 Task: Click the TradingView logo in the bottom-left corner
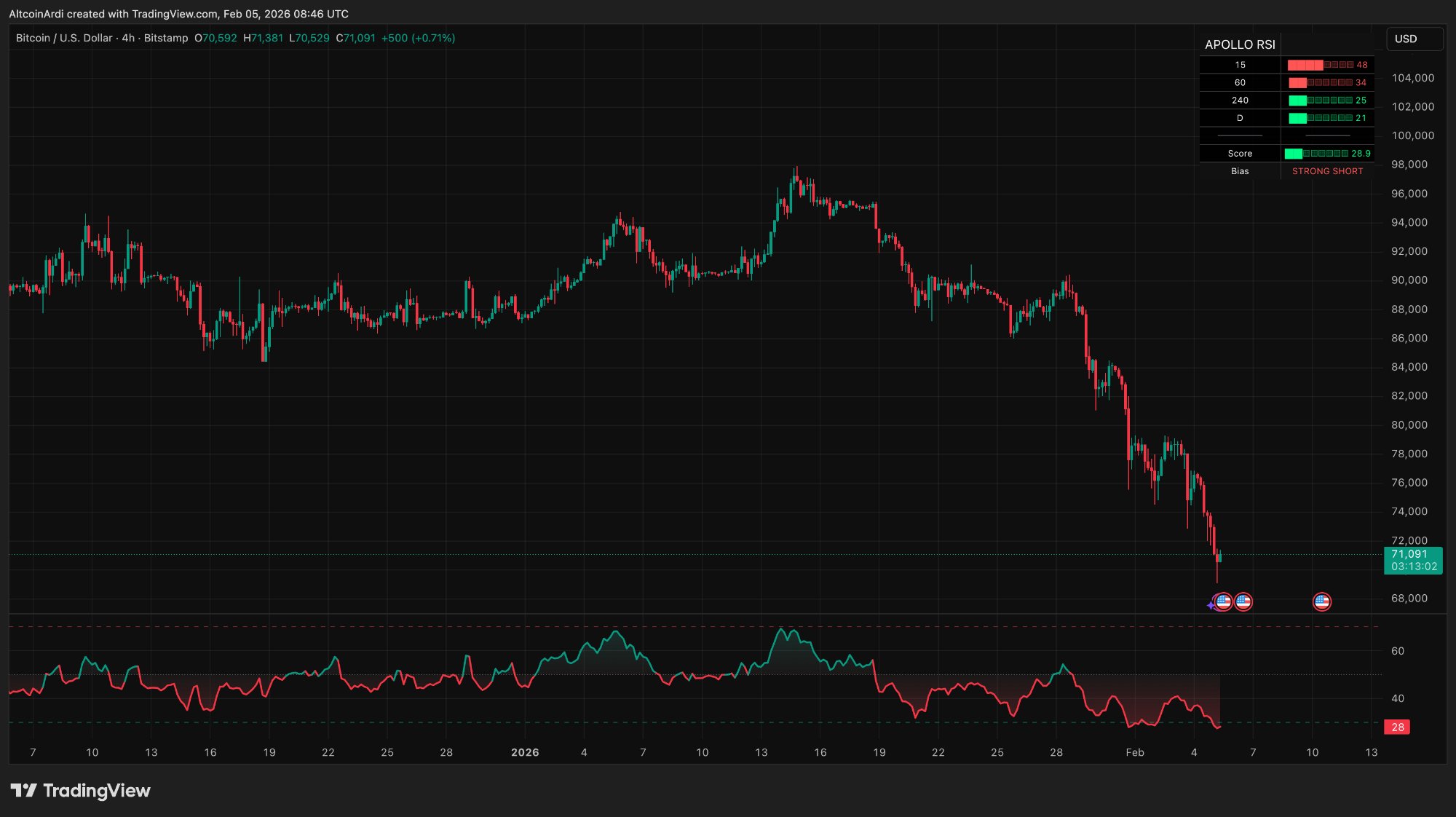click(x=78, y=790)
